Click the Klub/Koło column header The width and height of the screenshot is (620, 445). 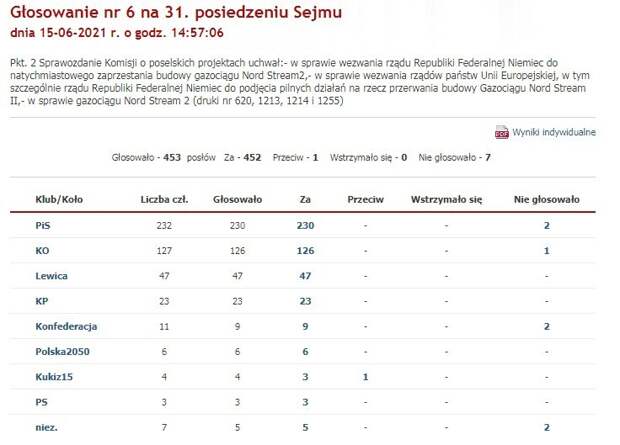[59, 199]
